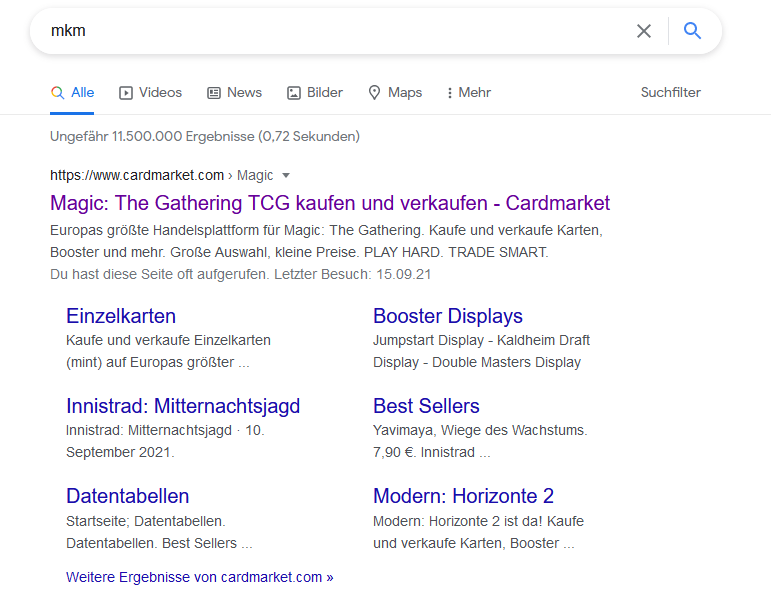The height and width of the screenshot is (603, 771).
Task: Clear the search box with the X icon
Action: [644, 31]
